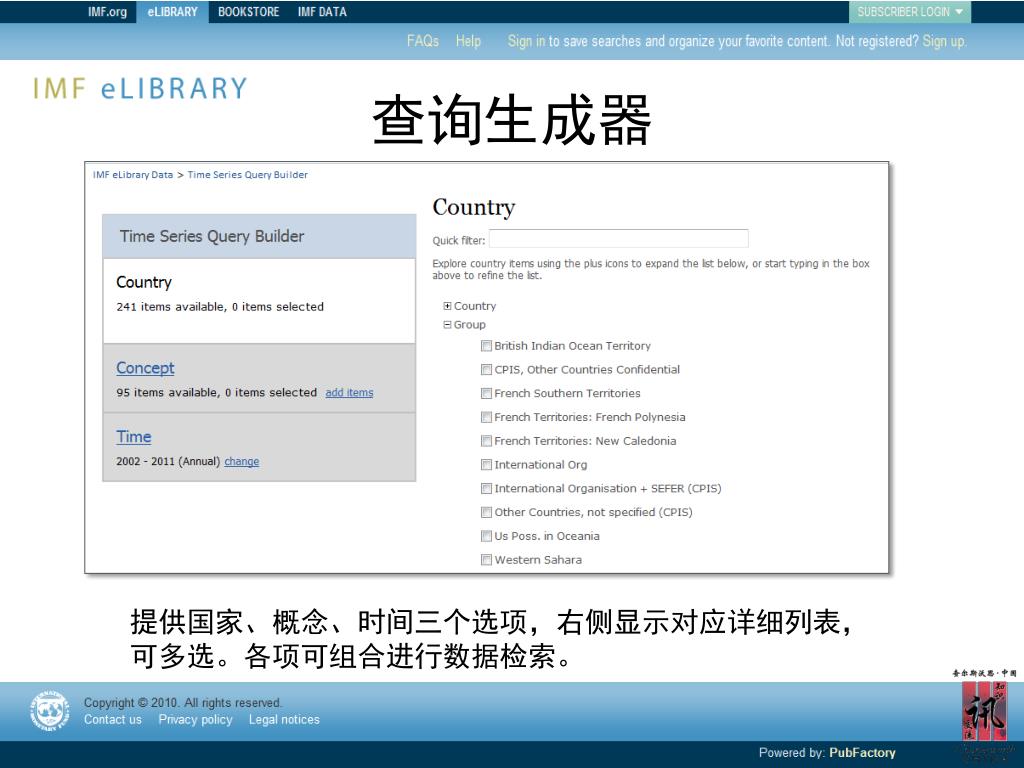Image resolution: width=1024 pixels, height=768 pixels.
Task: Click the Country heading on the right
Action: 473,208
